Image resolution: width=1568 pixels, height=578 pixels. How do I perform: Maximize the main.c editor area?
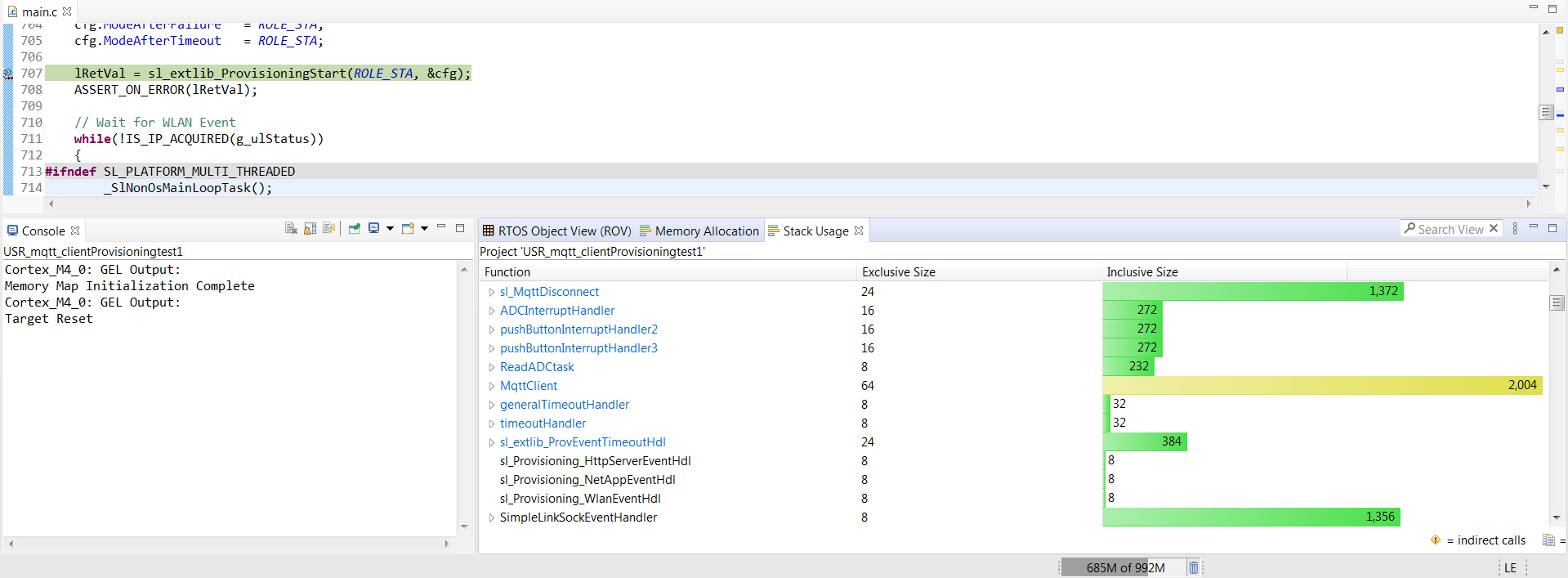(x=1552, y=9)
